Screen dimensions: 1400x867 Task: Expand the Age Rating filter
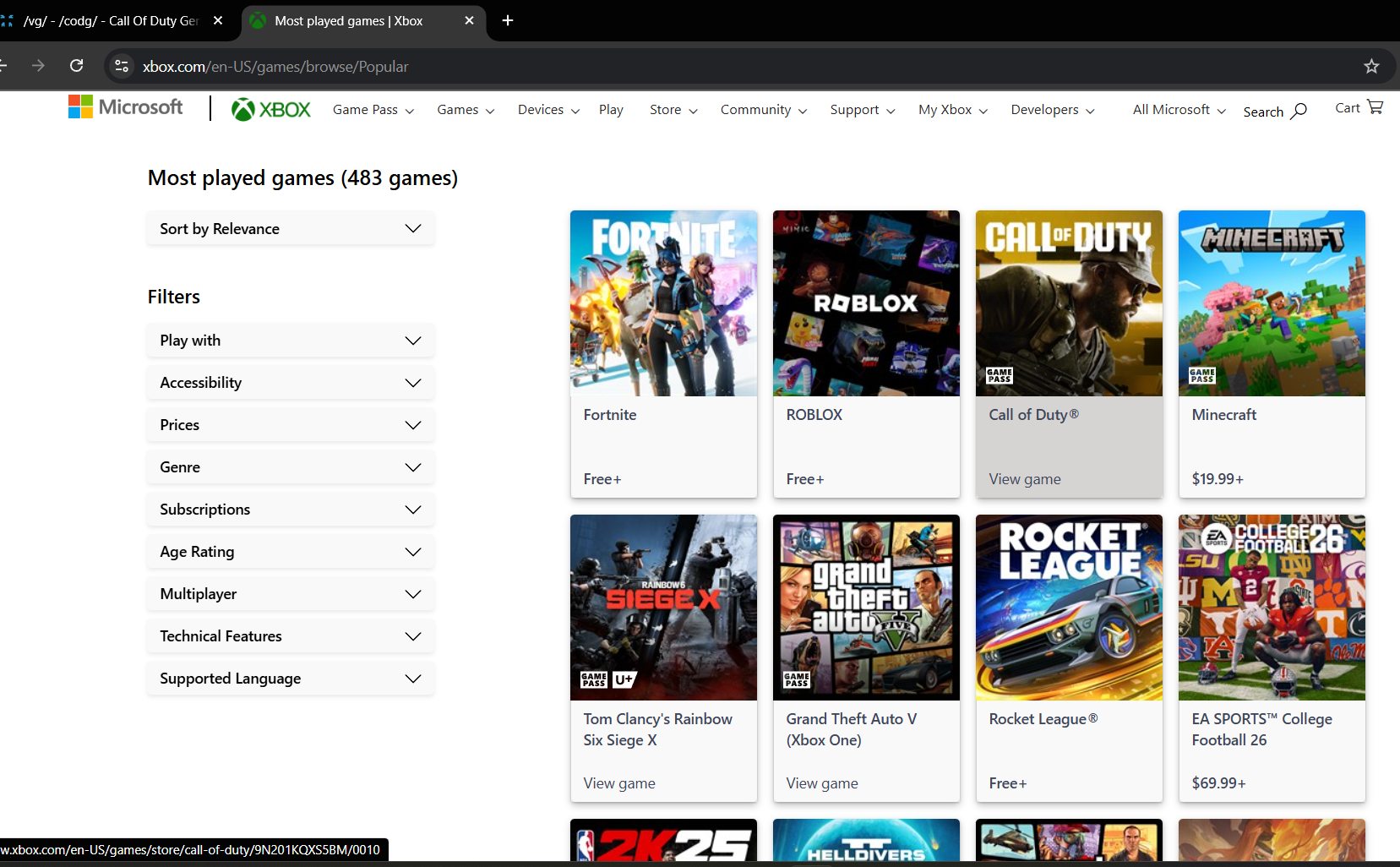[x=291, y=552]
